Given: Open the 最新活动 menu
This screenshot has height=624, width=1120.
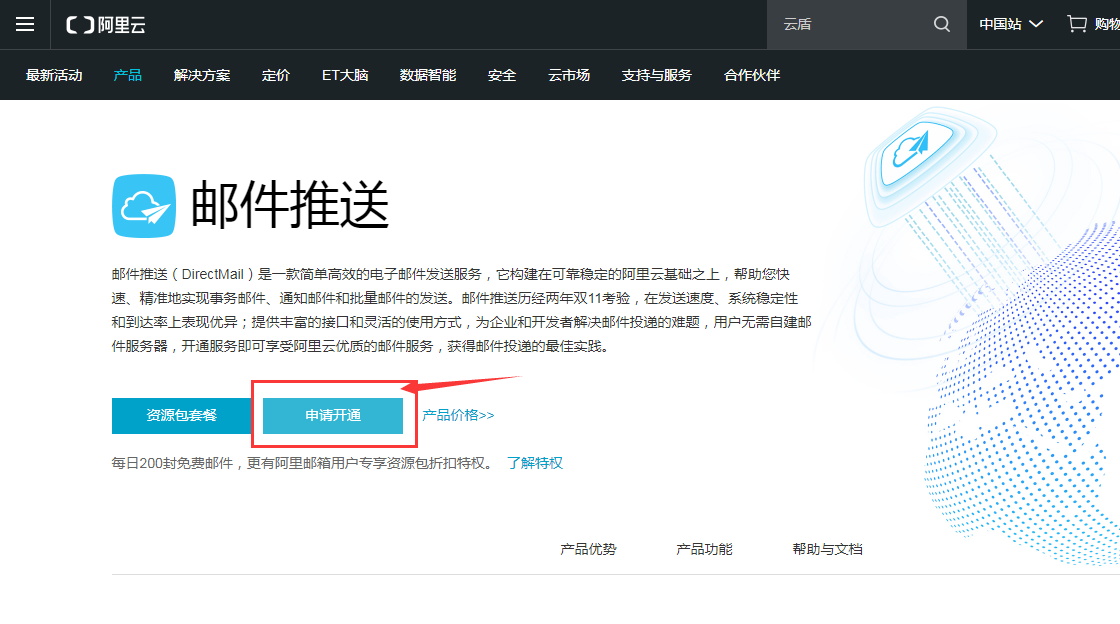Looking at the screenshot, I should 54,75.
